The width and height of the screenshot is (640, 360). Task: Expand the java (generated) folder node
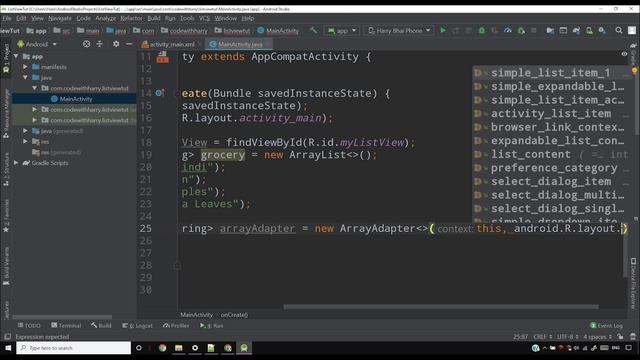point(25,131)
